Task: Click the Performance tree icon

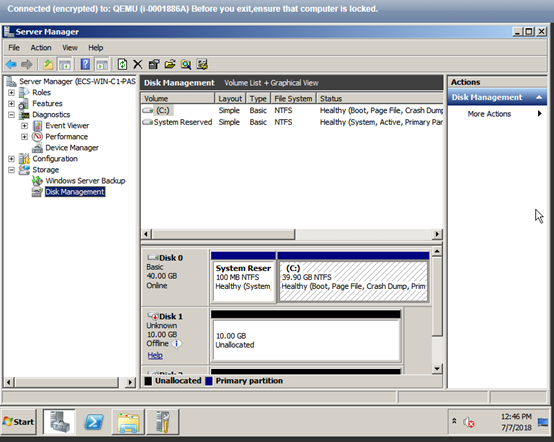Action: point(37,137)
